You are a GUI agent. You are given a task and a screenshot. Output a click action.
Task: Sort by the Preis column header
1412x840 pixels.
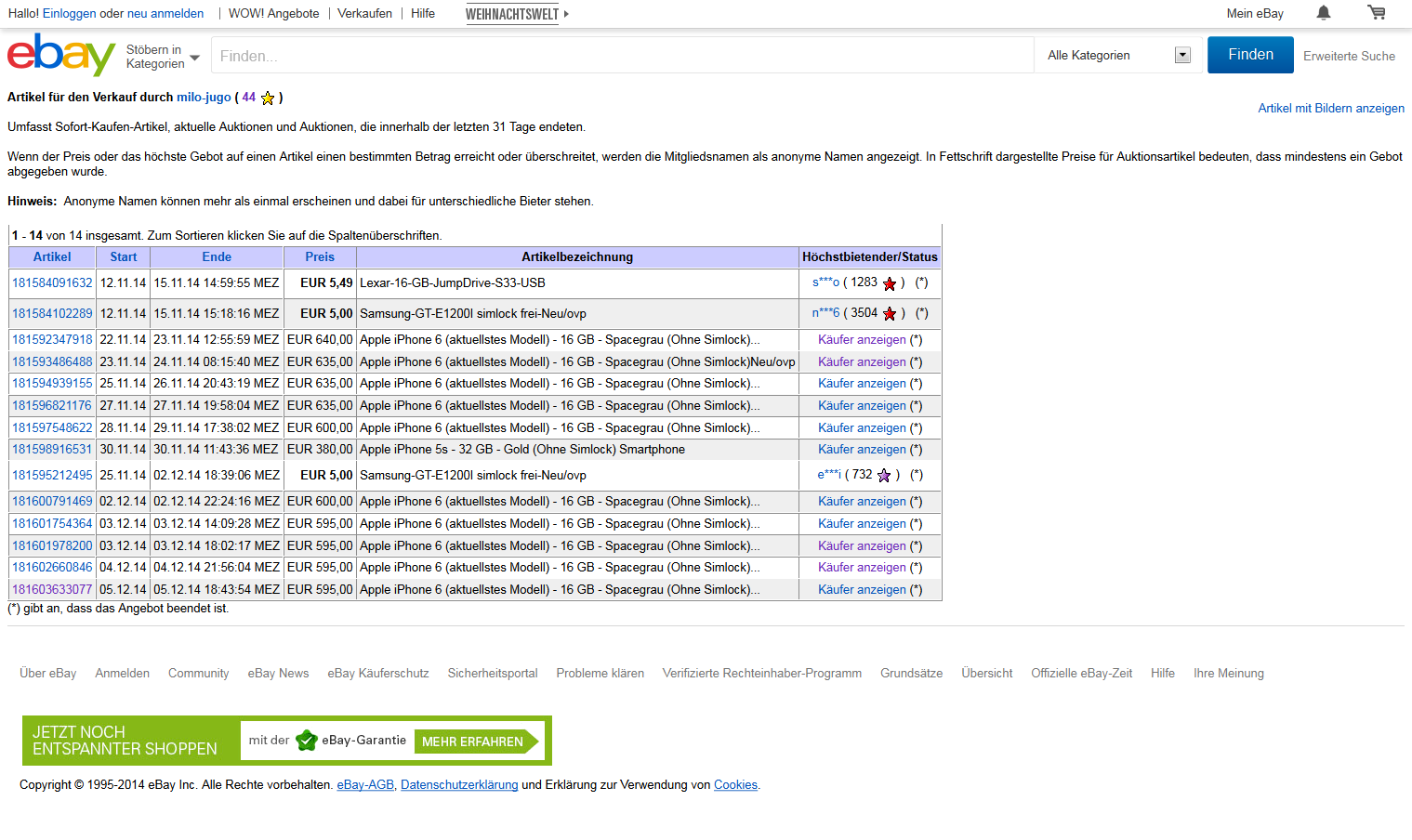coord(320,257)
